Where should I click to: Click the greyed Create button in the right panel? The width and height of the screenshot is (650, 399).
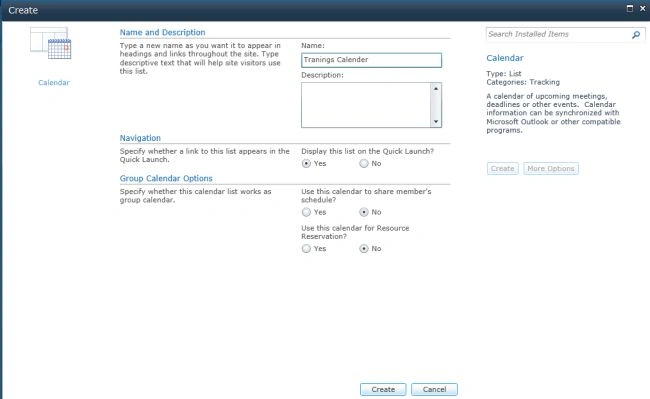502,169
